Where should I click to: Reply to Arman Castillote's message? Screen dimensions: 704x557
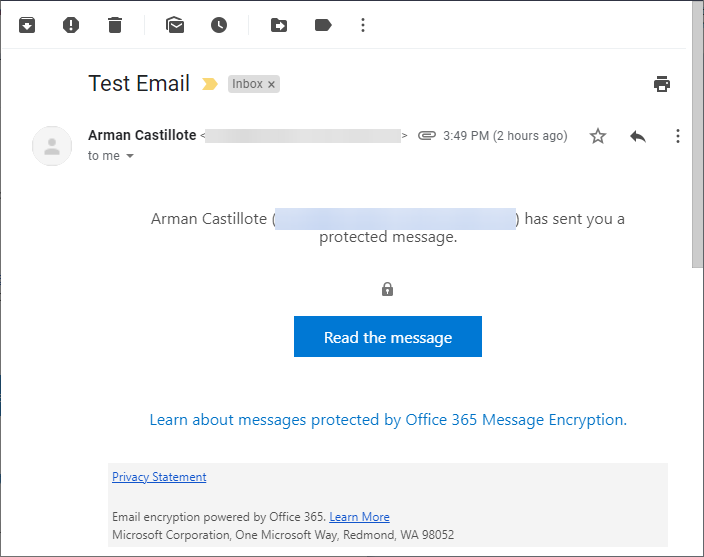[638, 136]
